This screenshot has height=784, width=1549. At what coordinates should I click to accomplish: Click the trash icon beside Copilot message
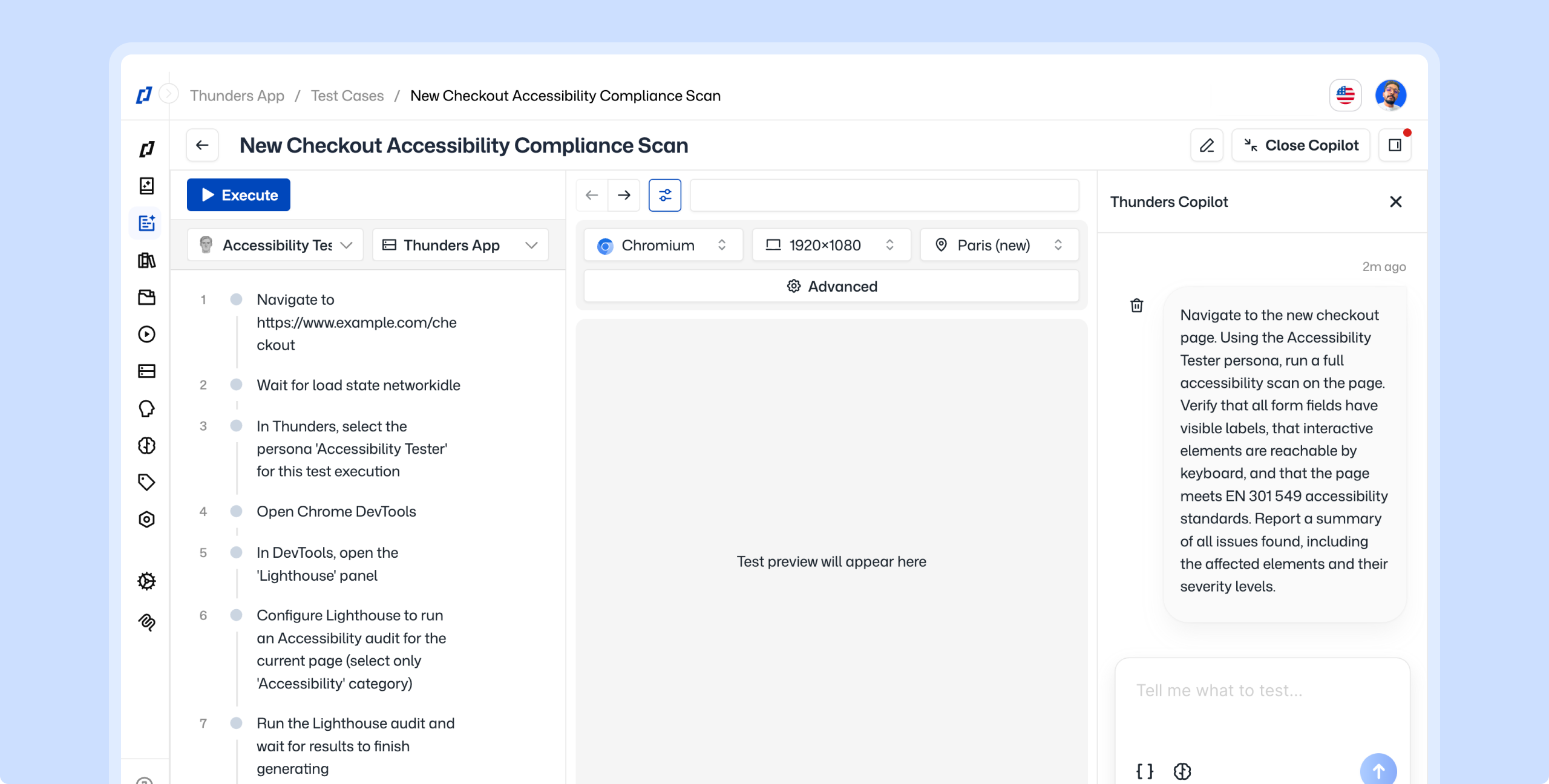pyautogui.click(x=1136, y=305)
